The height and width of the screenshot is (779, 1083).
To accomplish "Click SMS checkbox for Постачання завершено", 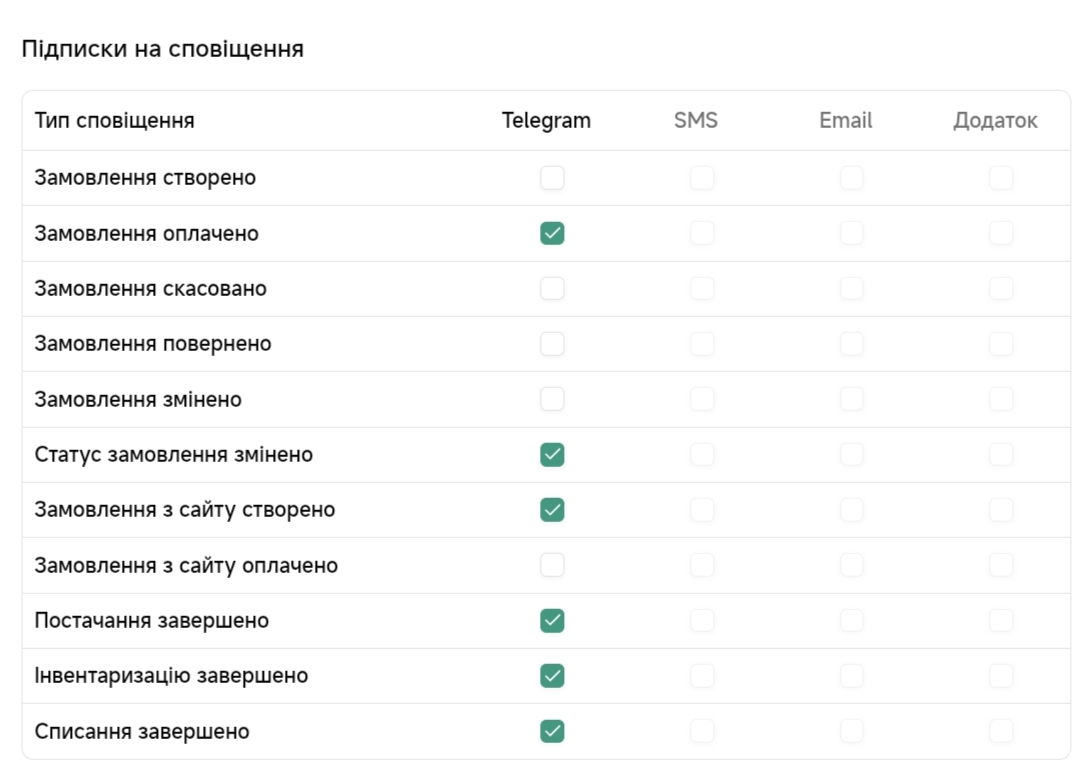I will [x=702, y=621].
